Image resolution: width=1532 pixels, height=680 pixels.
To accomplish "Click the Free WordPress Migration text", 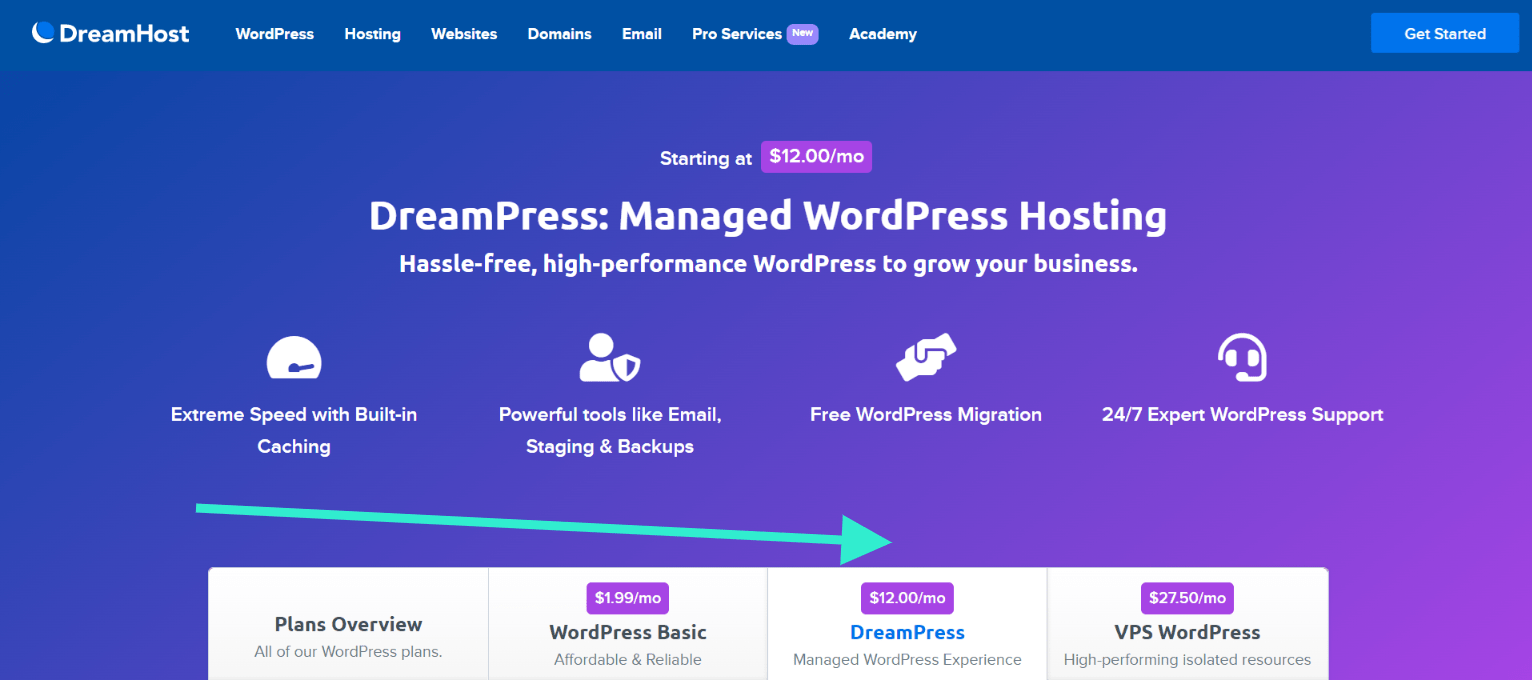I will [x=926, y=414].
